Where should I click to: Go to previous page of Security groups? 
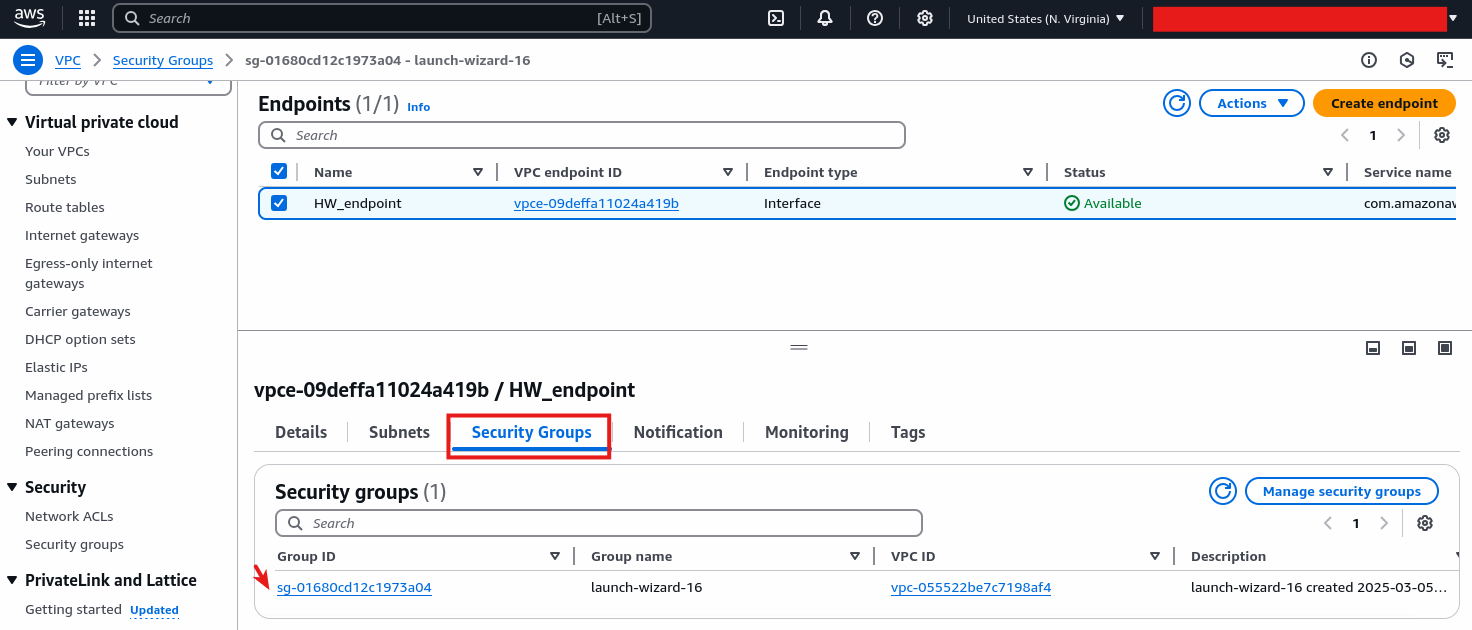pos(1328,523)
